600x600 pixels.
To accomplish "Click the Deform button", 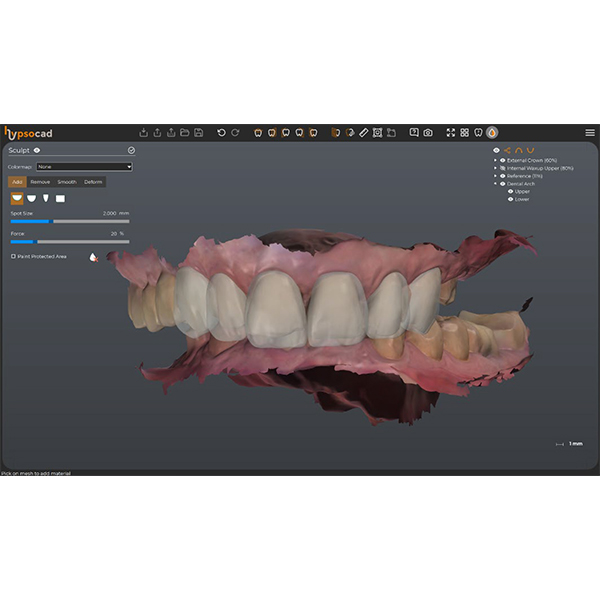I will tap(93, 182).
